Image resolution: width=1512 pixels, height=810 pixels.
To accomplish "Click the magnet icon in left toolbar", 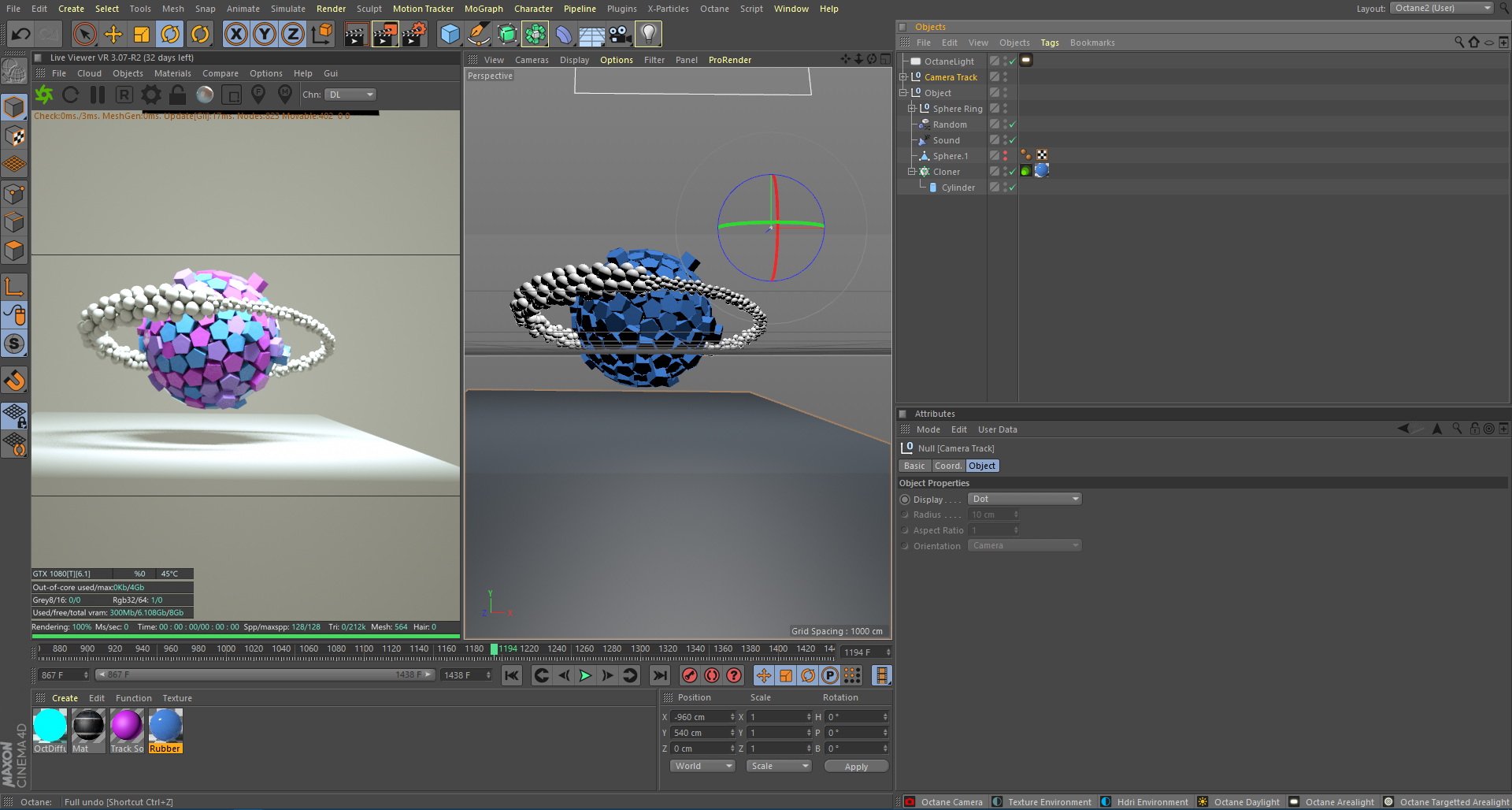I will (x=14, y=381).
